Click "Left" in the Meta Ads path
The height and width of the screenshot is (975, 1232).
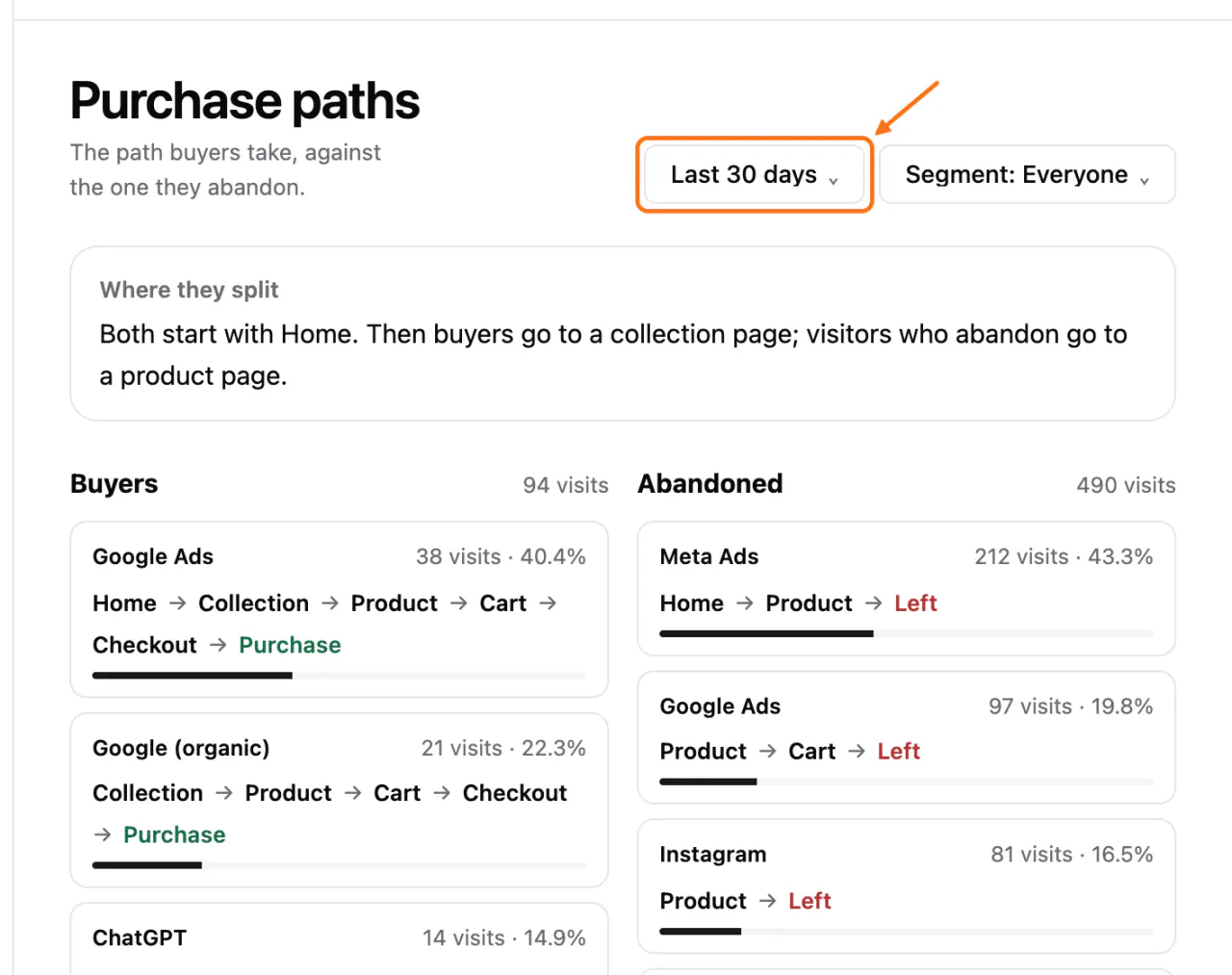point(915,603)
